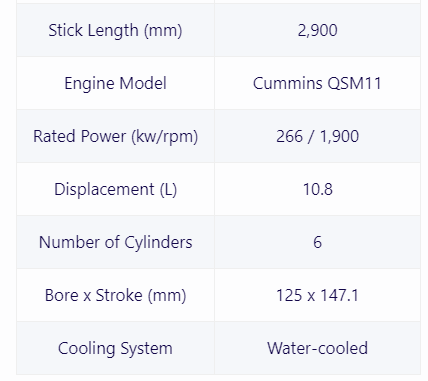Select the Water-cooled value cell
This screenshot has width=428, height=381.
tap(317, 348)
